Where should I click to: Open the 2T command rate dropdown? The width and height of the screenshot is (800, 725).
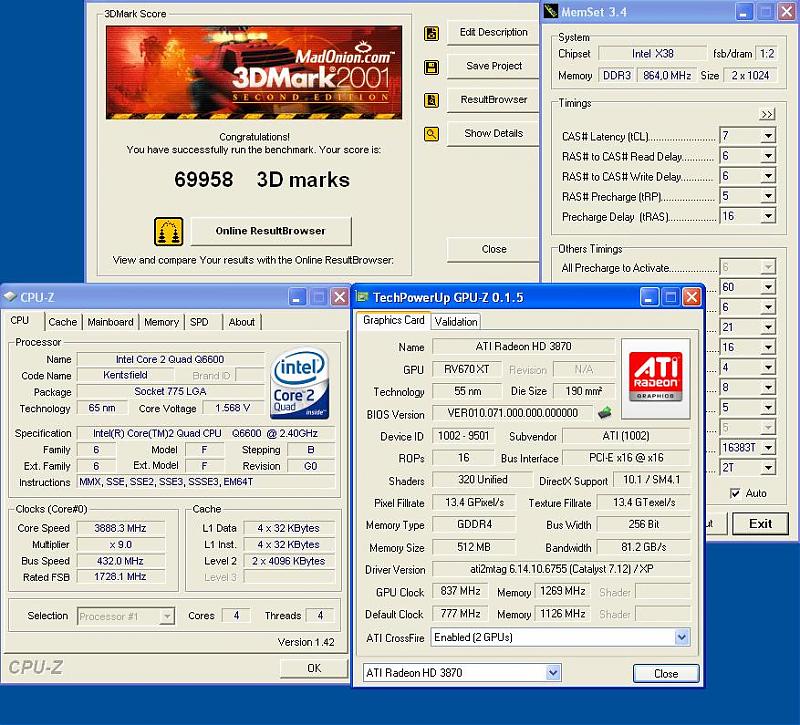[x=768, y=467]
